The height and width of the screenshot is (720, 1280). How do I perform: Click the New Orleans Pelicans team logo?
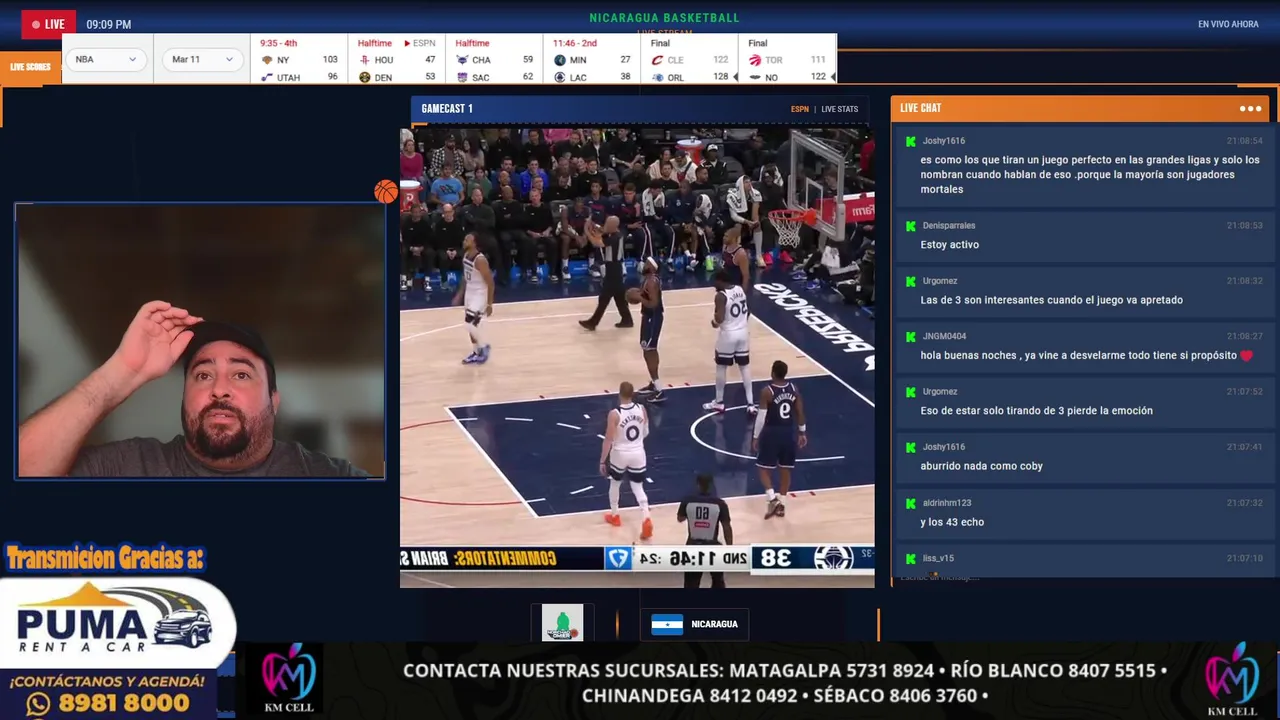pyautogui.click(x=755, y=77)
